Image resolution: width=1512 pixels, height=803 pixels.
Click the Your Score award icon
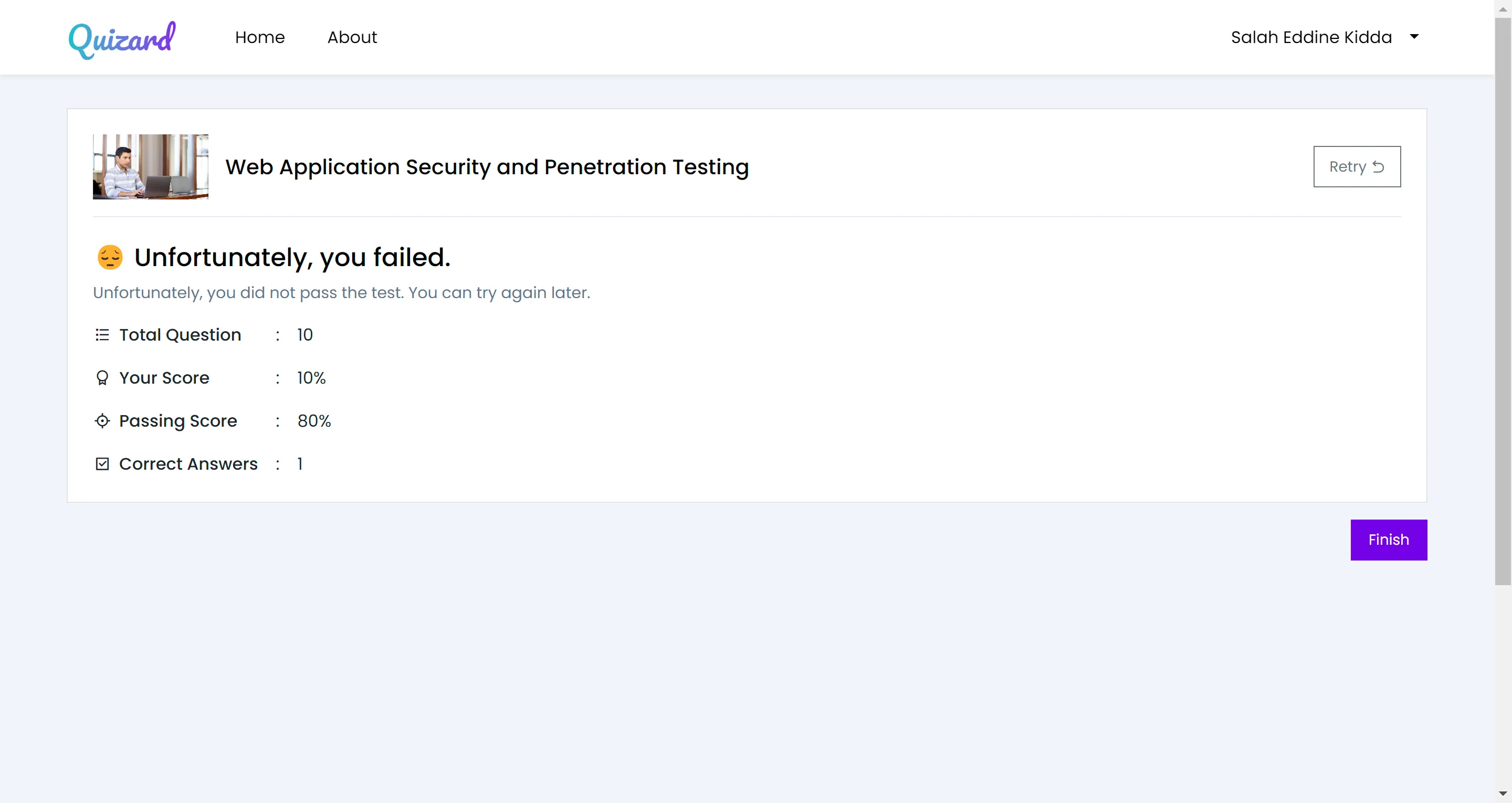(x=102, y=377)
